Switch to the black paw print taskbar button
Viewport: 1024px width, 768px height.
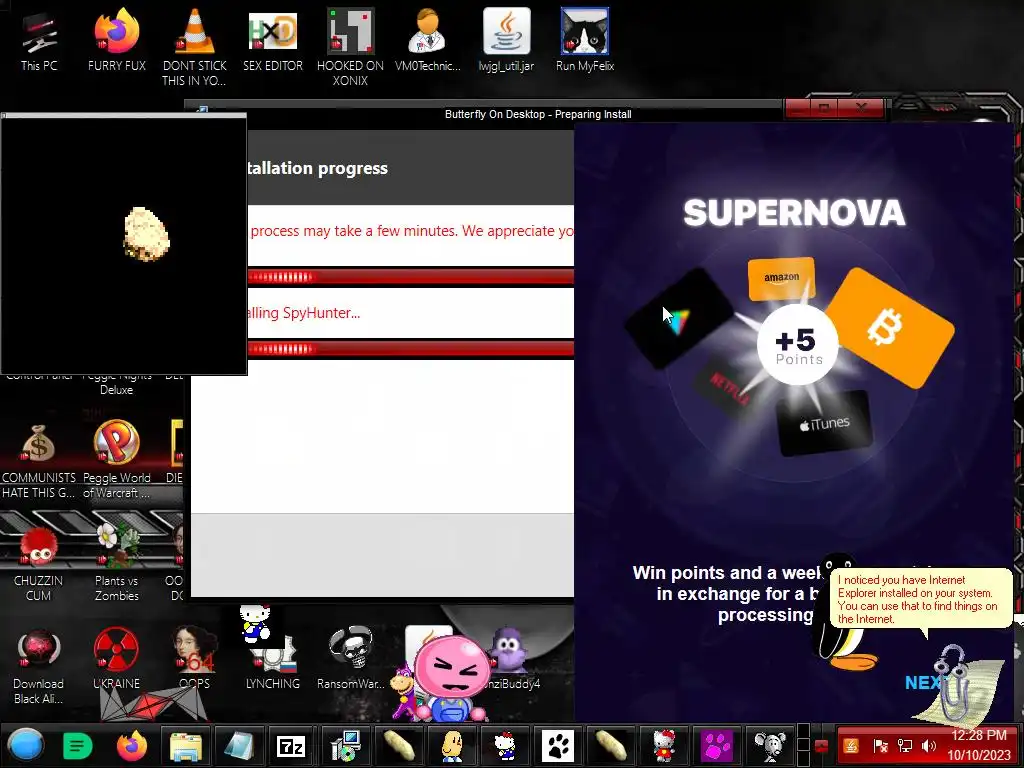[557, 745]
